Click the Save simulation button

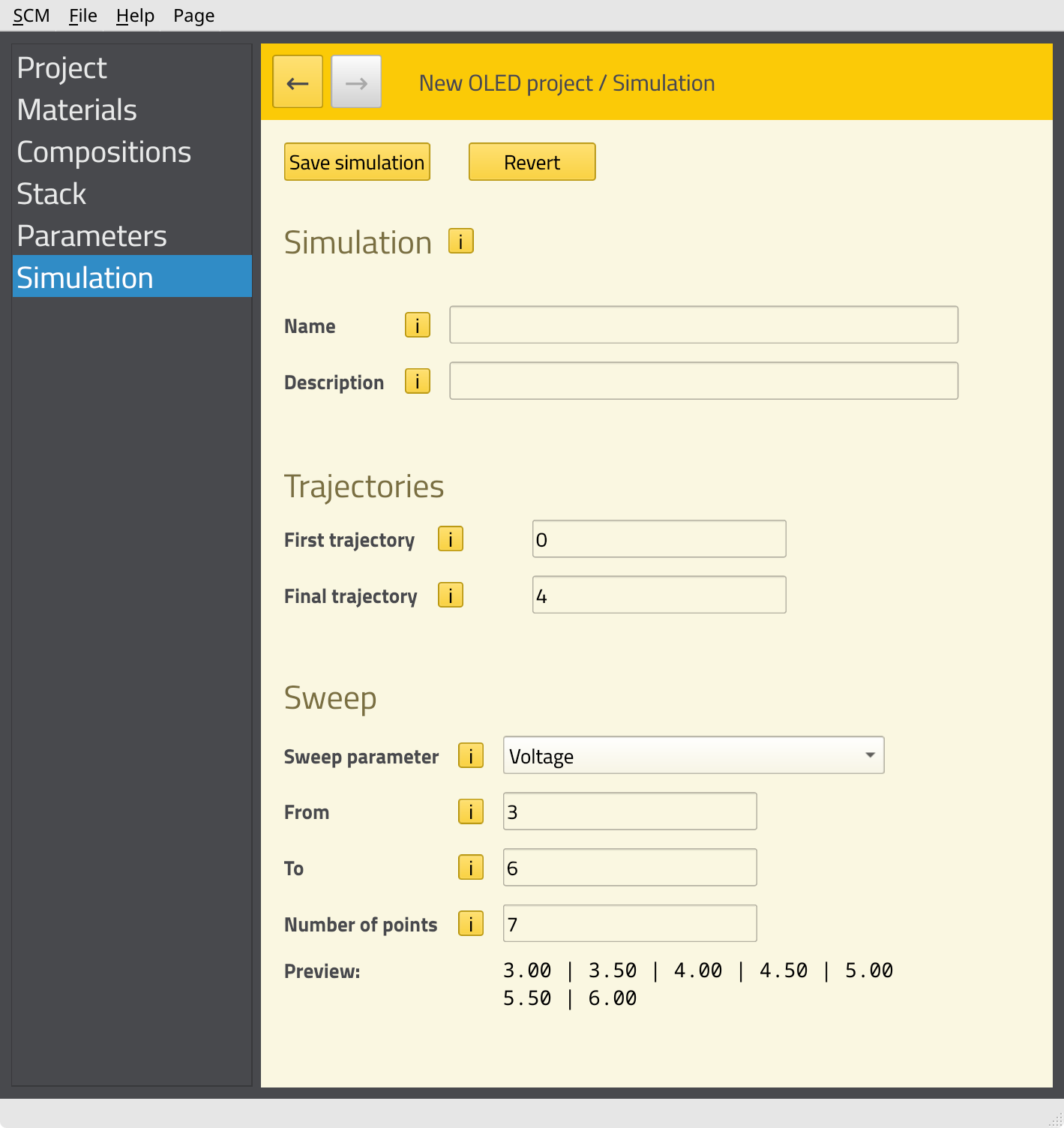pos(357,162)
